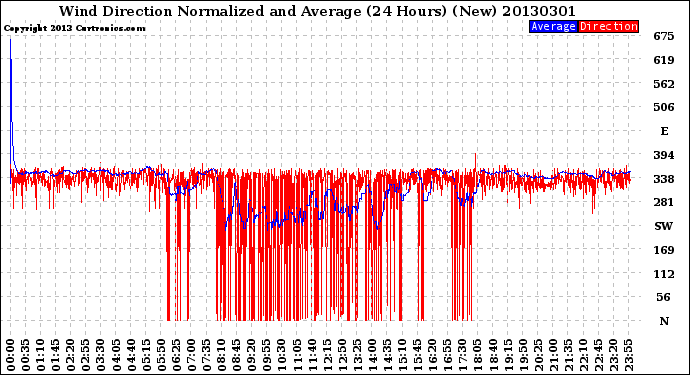
Task: Click the 05:50 time label
Action: 161,355
